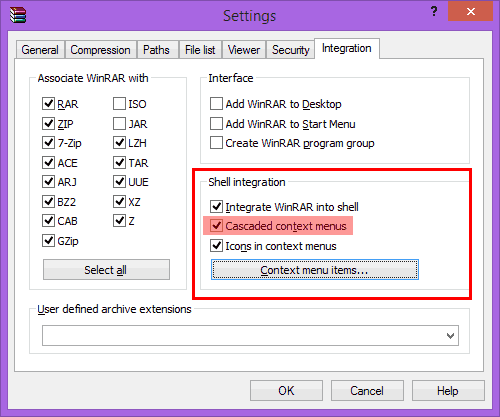
Task: Toggle Icons in context menus
Action: (x=216, y=246)
